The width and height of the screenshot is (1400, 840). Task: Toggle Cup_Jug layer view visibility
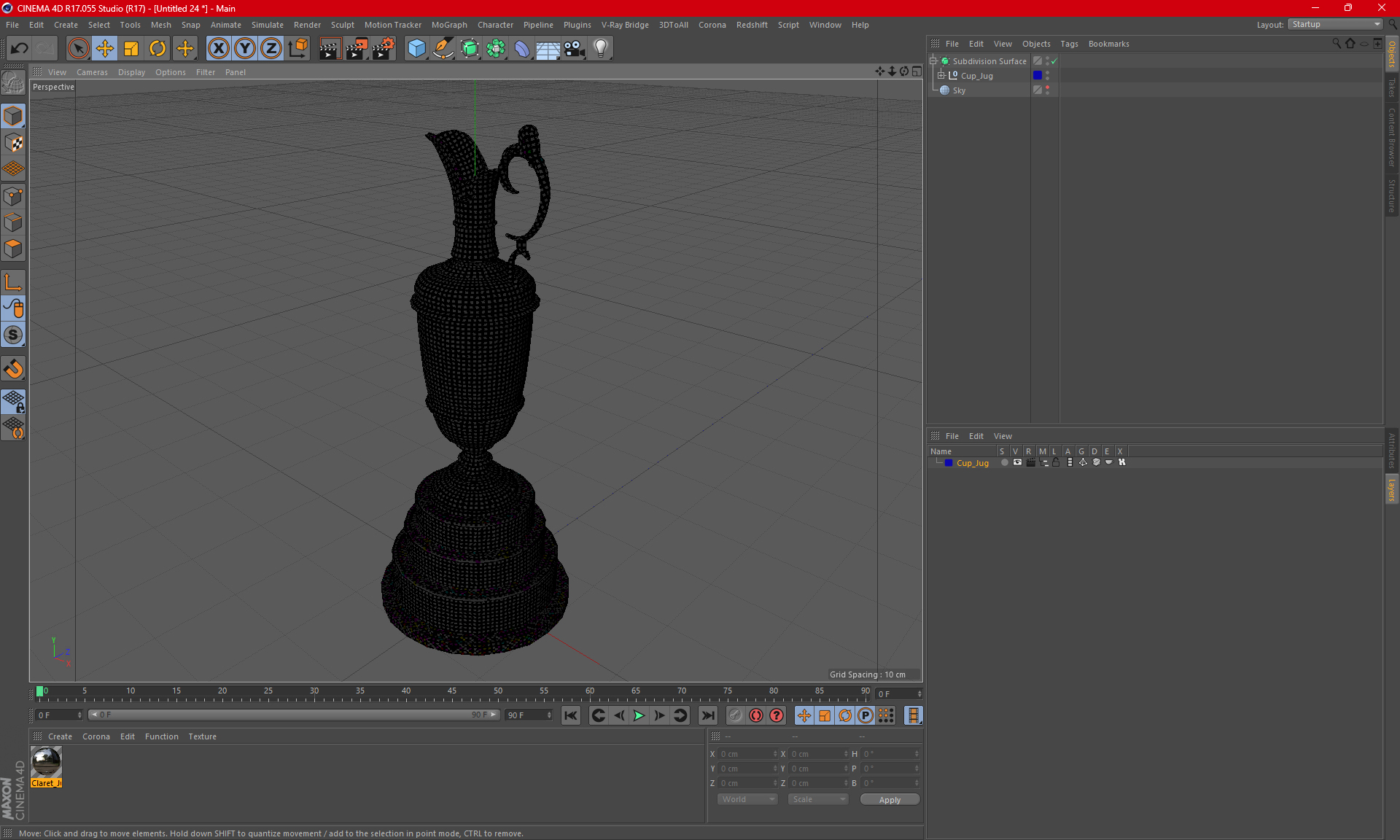(x=1017, y=462)
